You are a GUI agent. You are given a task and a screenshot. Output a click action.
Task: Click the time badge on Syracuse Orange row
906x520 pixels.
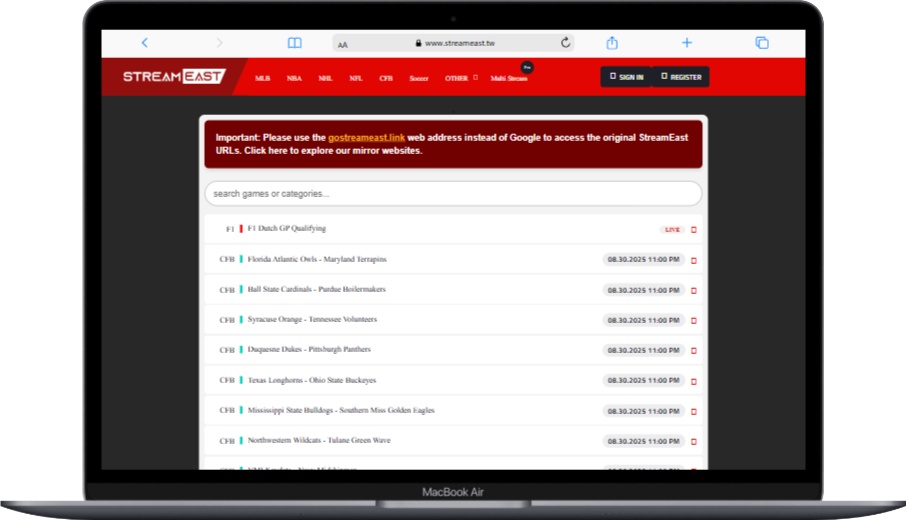click(643, 320)
